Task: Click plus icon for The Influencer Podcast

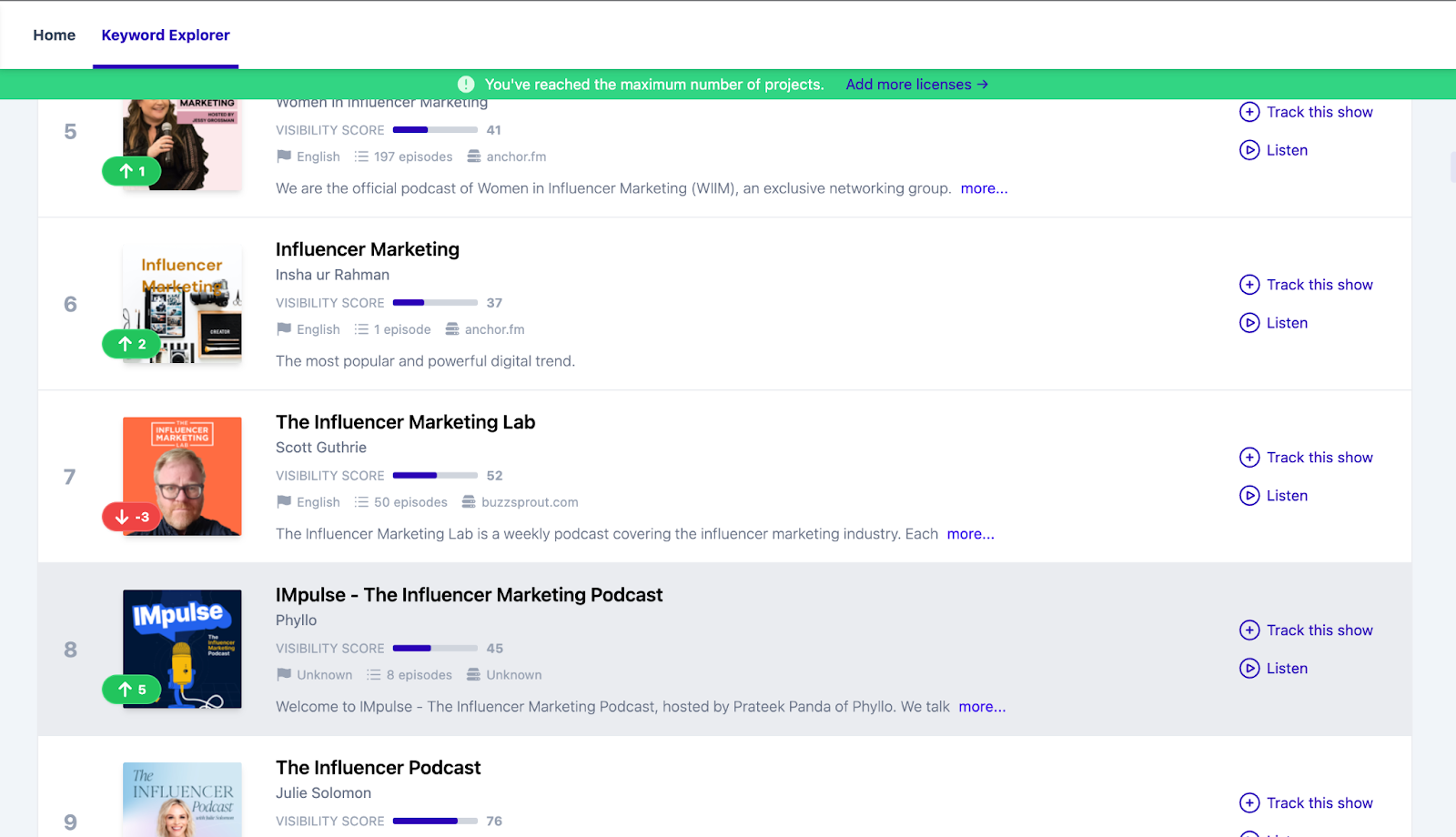Action: click(x=1249, y=803)
